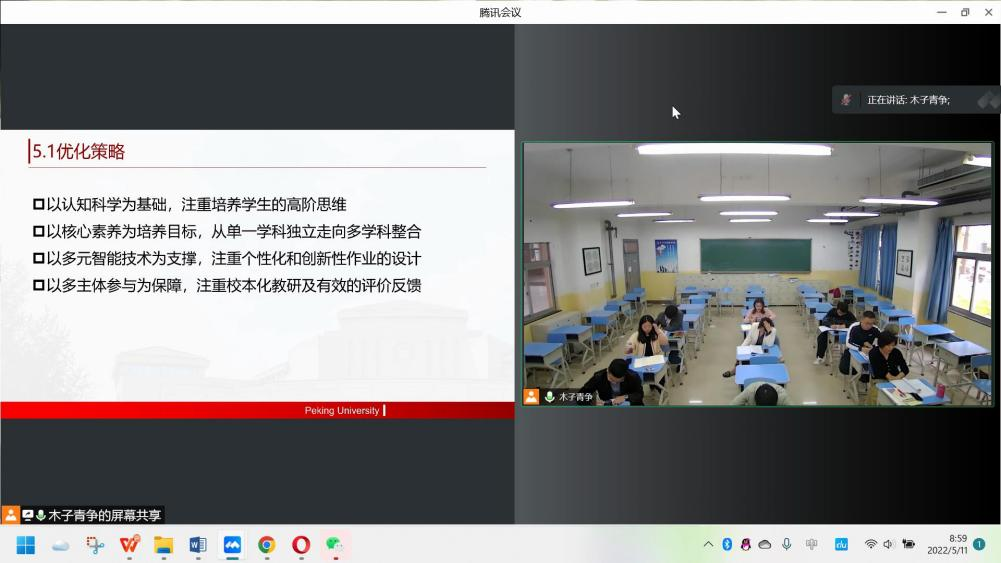Image resolution: width=1001 pixels, height=563 pixels.
Task: Open the Opera browser from the taskbar
Action: (301, 545)
